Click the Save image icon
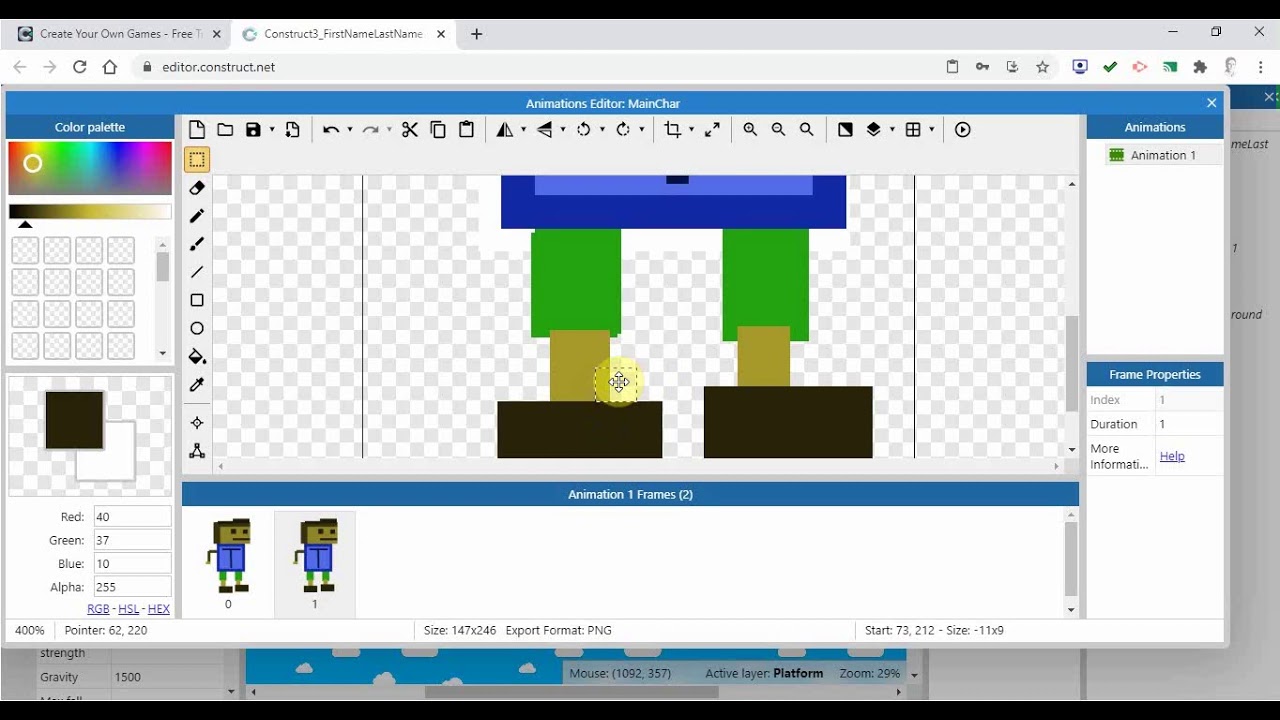 (253, 130)
